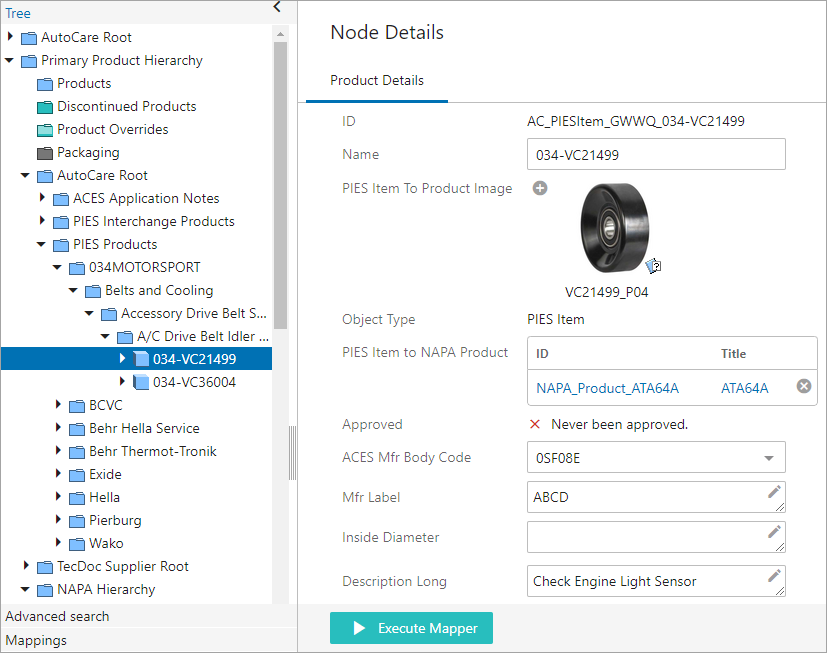Run the Execute Mapper button
Image resolution: width=827 pixels, height=653 pixels.
pos(411,628)
